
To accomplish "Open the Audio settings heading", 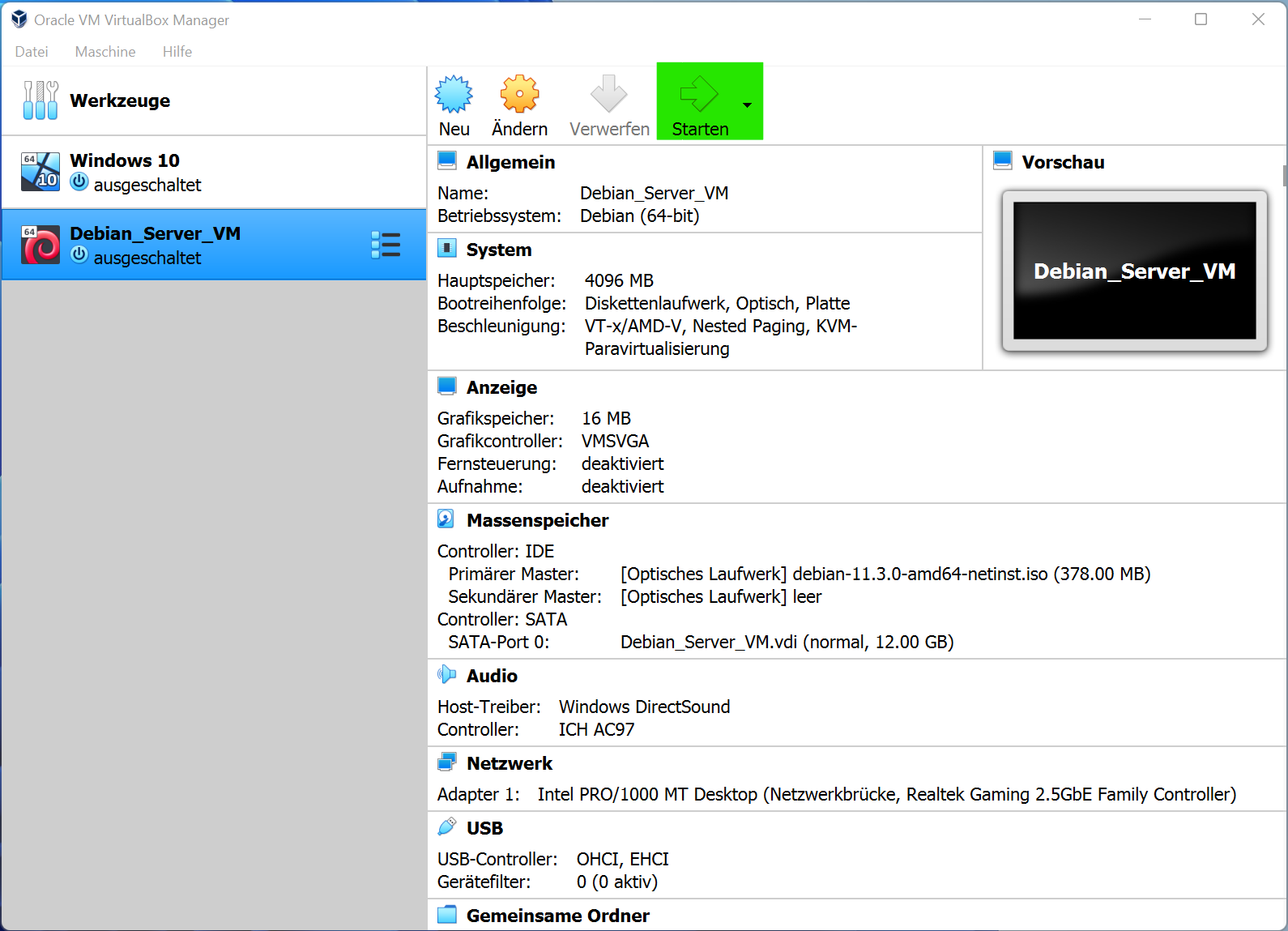I will [x=492, y=676].
